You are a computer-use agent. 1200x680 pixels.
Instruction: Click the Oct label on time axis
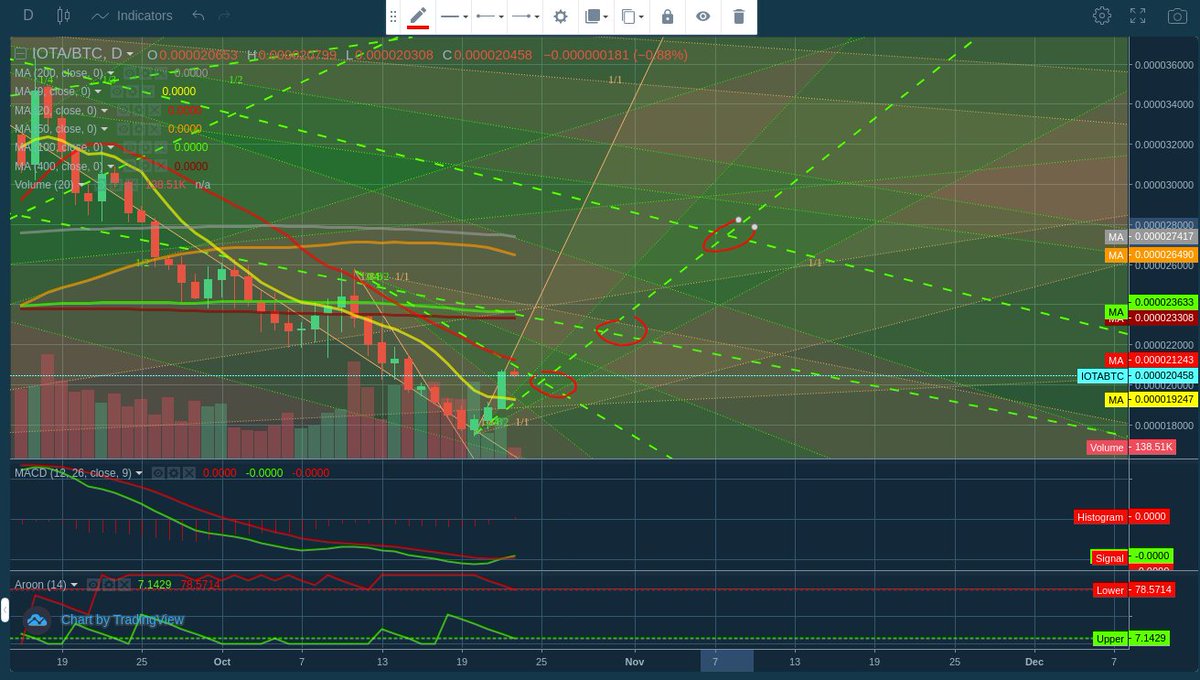coord(222,661)
